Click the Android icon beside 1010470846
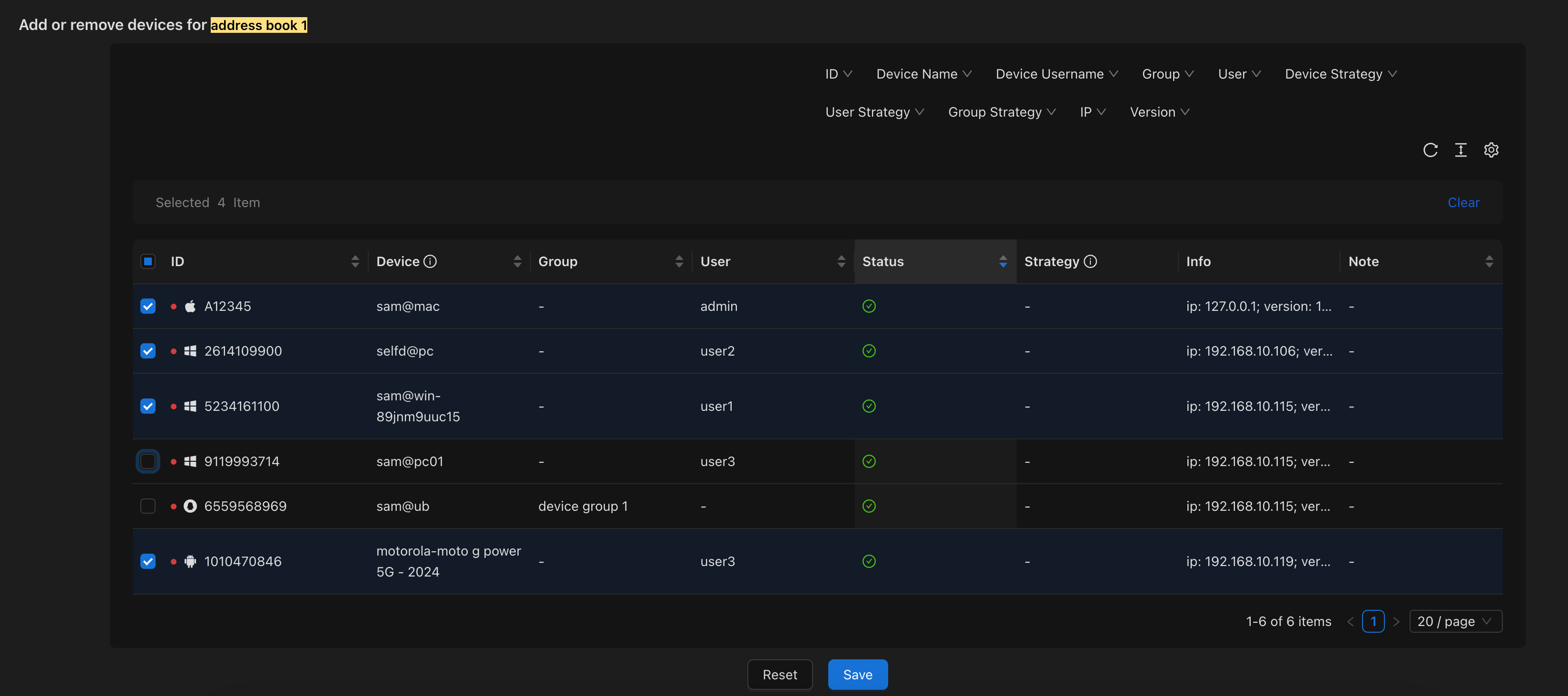Screen dimensions: 1568x696 click(x=190, y=561)
